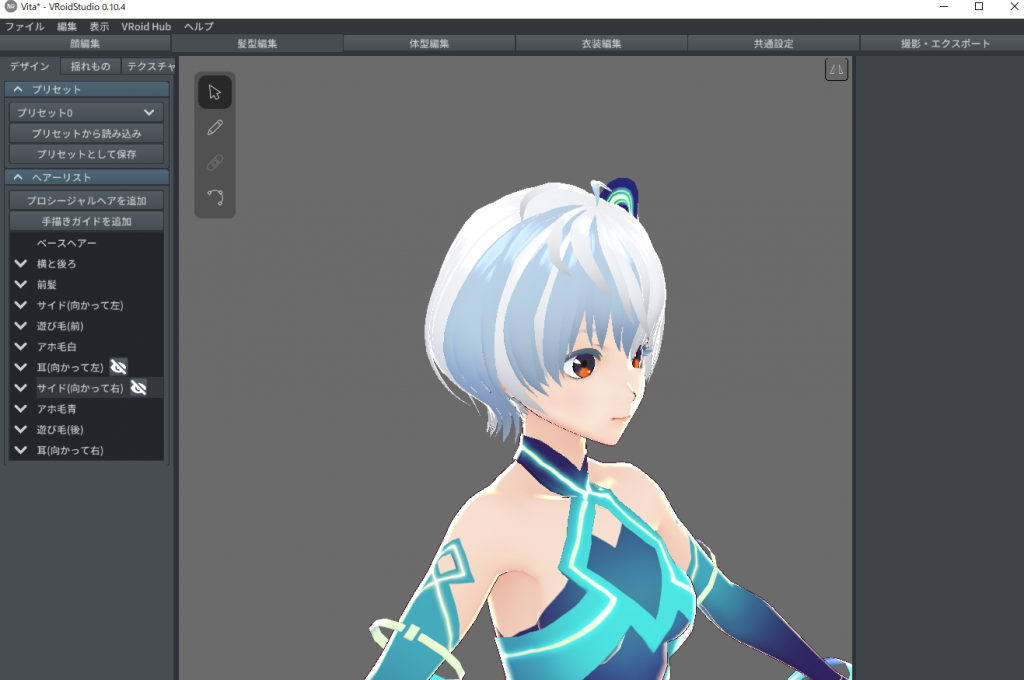Open the ファイル menu
This screenshot has width=1024, height=680.
point(25,26)
